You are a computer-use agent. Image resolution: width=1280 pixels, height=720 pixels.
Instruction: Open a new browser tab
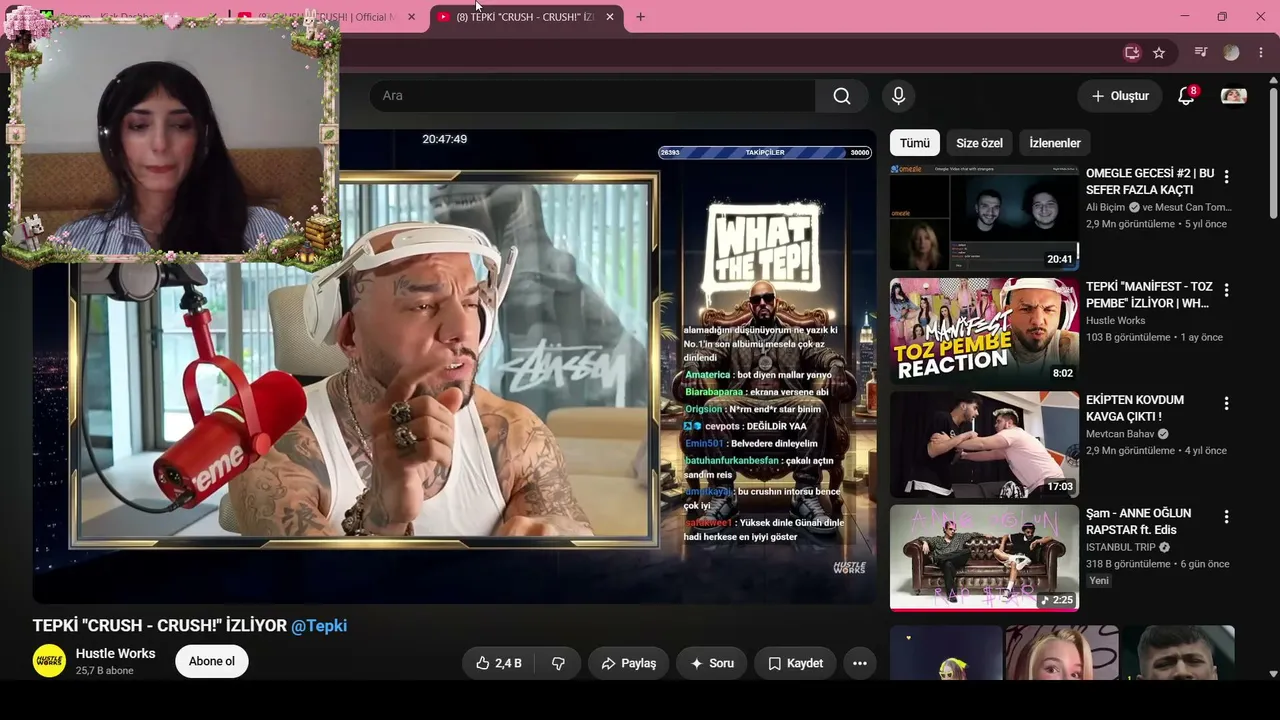pos(640,17)
